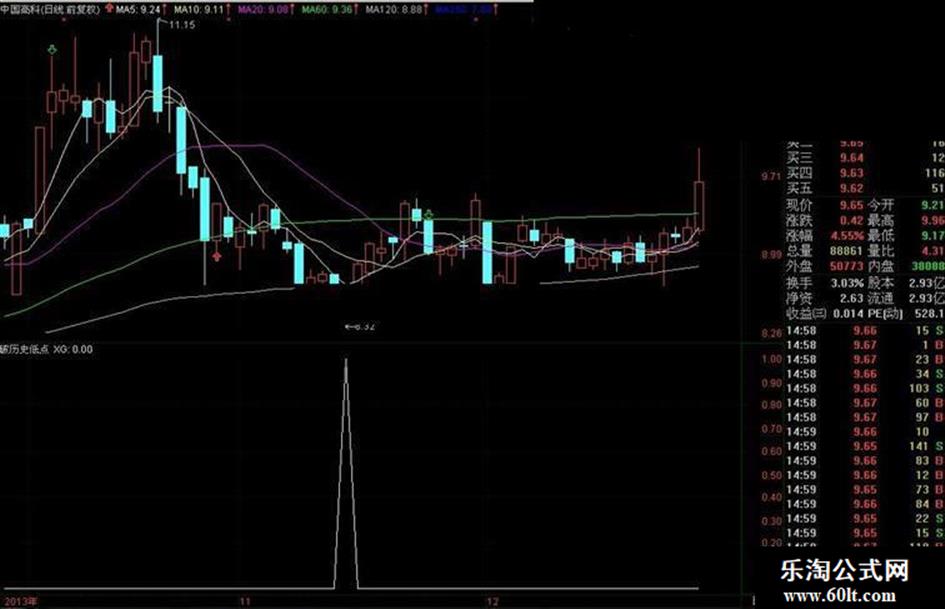Select the green MA60: 9.36 label
The height and width of the screenshot is (609, 945).
pyautogui.click(x=327, y=10)
